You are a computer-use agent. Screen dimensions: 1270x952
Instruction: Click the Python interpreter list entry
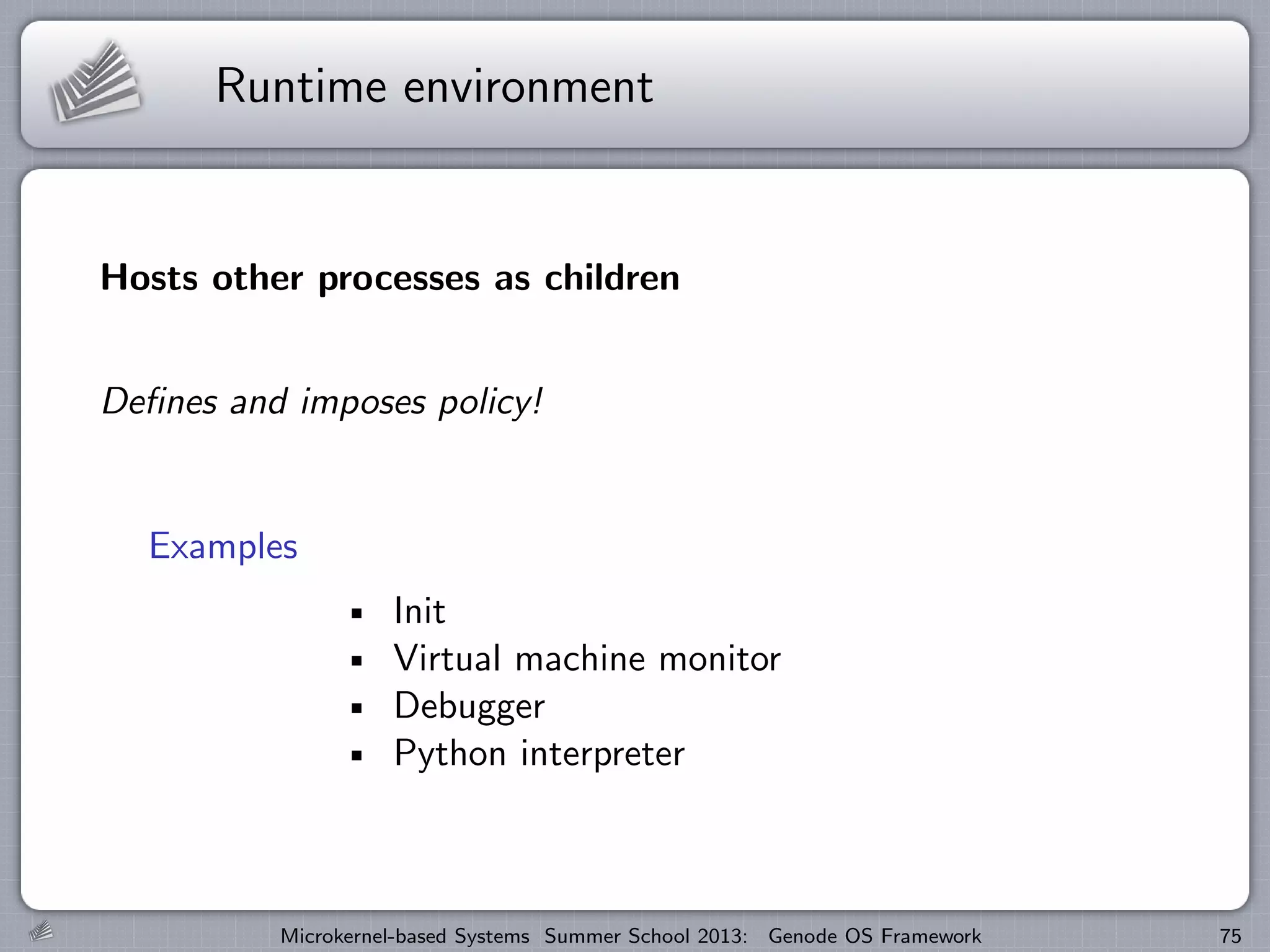(x=539, y=754)
